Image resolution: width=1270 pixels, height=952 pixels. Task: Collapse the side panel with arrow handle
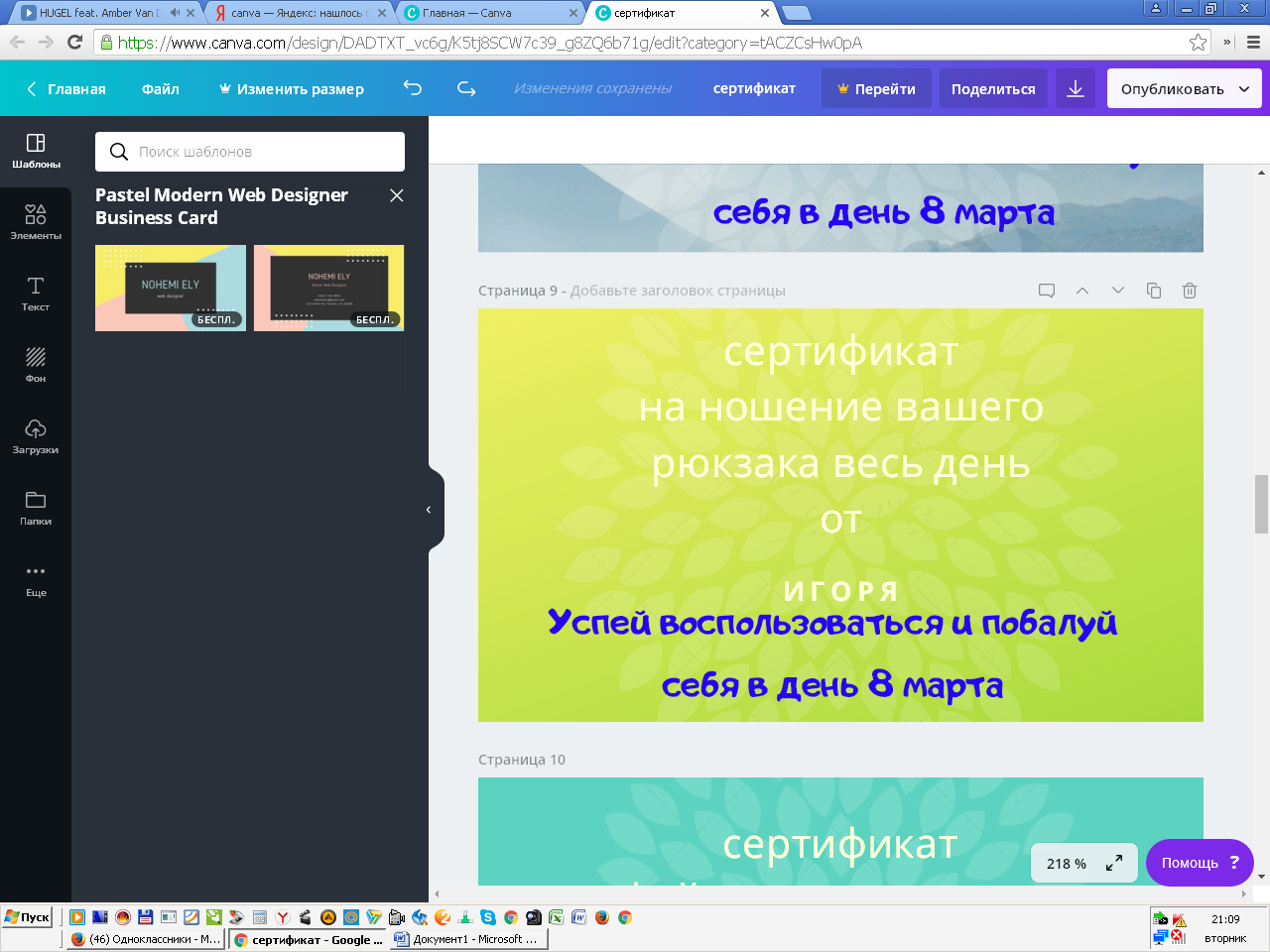point(430,510)
